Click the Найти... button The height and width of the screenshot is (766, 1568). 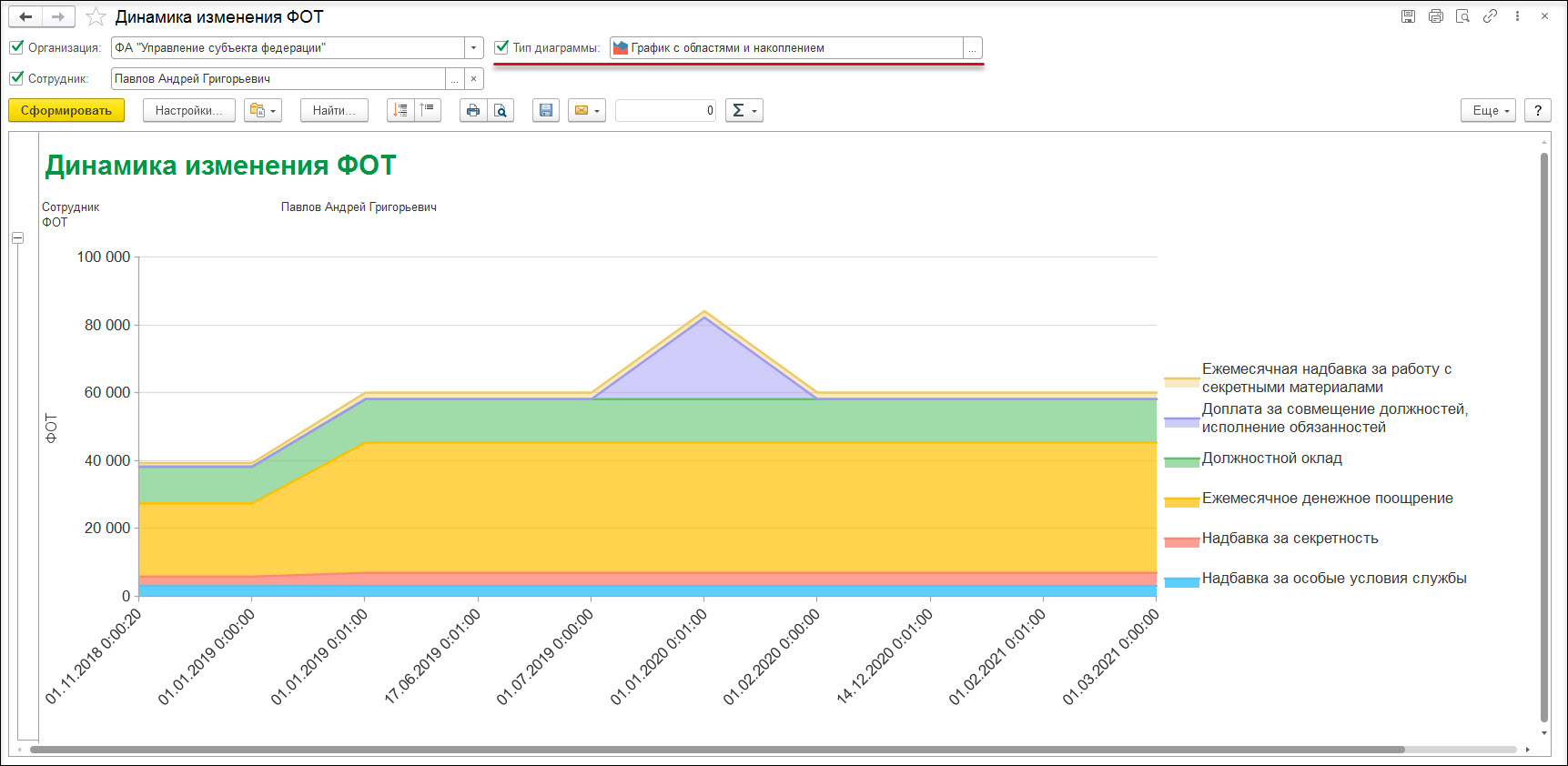tap(334, 110)
